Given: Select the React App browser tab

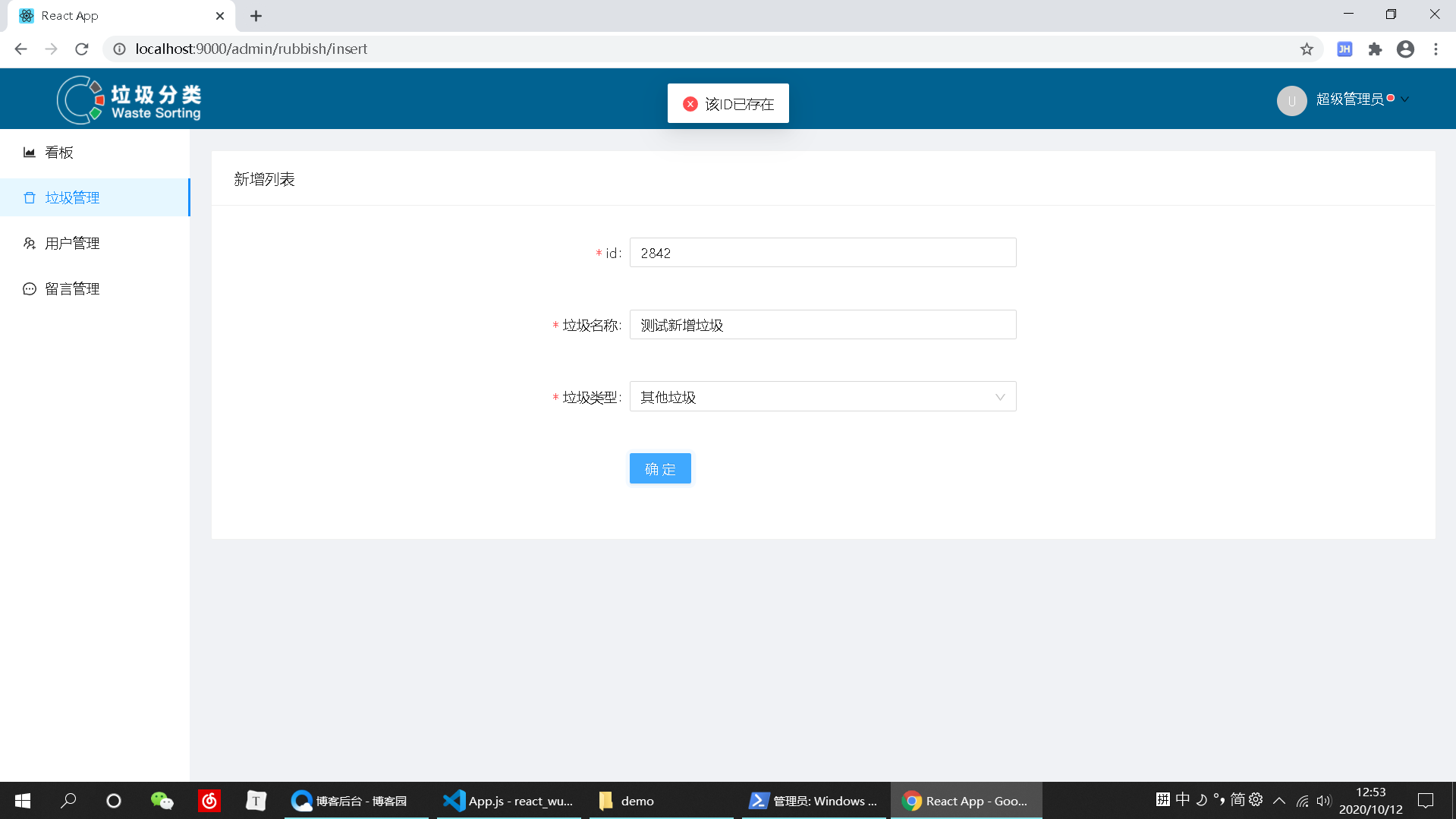Looking at the screenshot, I should (x=121, y=16).
